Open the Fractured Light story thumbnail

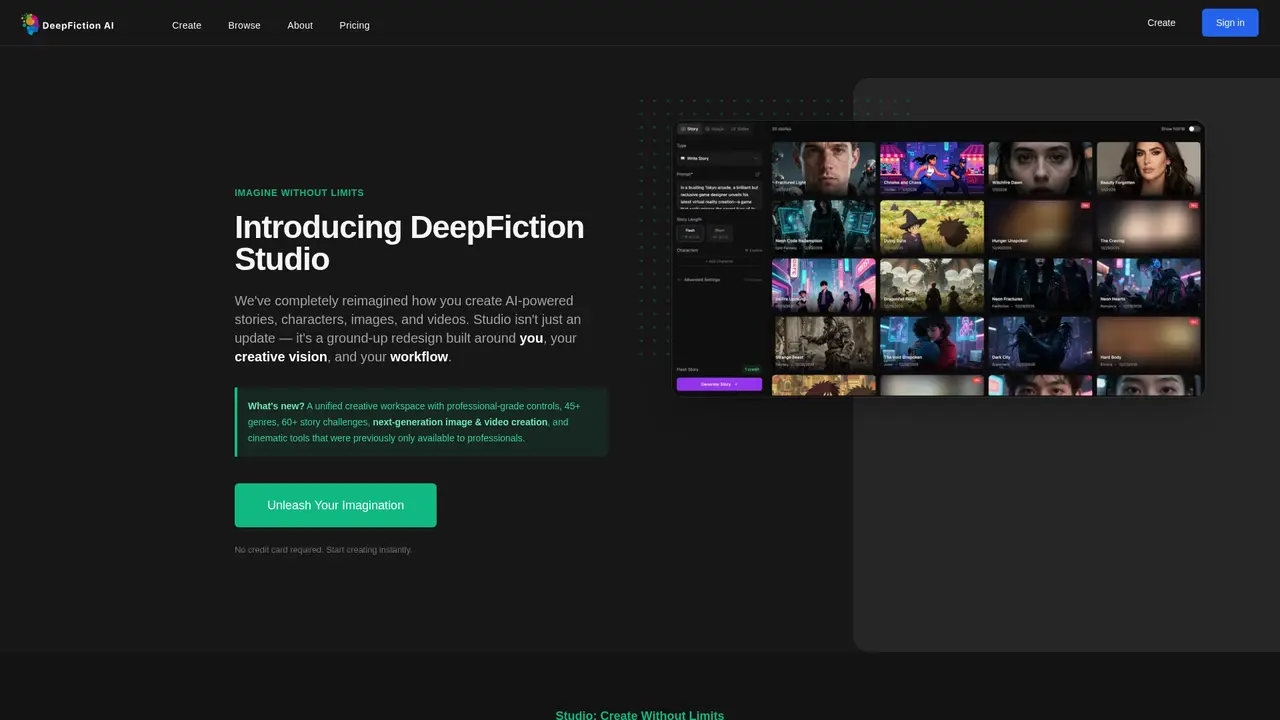(824, 168)
